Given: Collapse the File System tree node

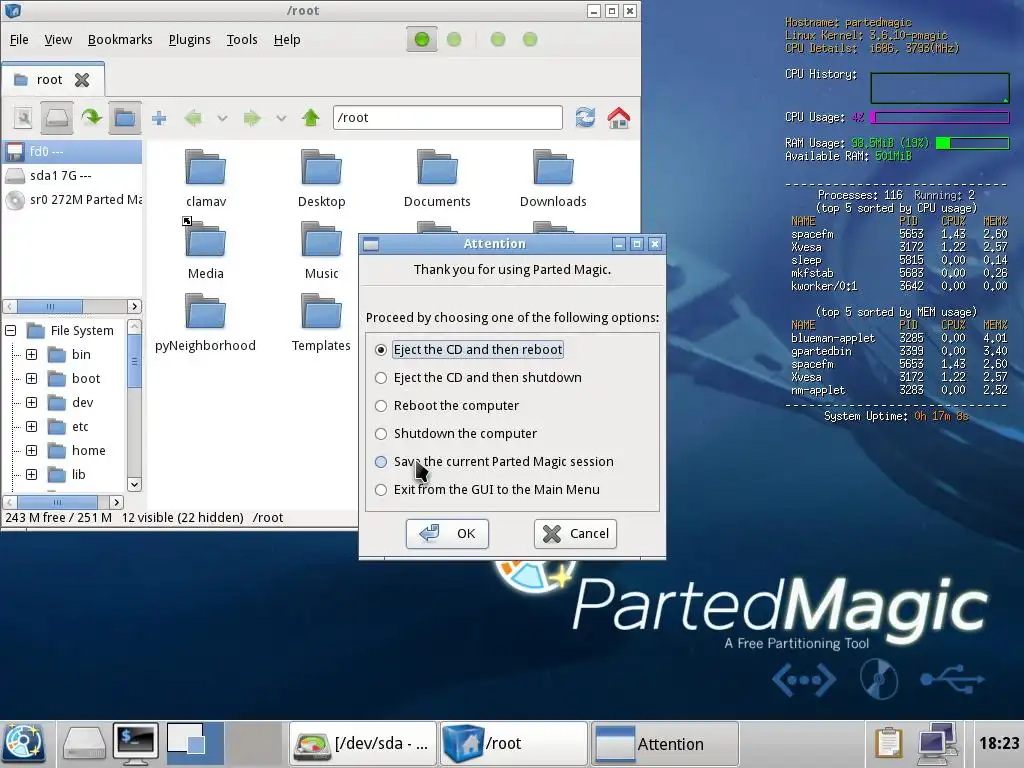Looking at the screenshot, I should click(x=10, y=330).
